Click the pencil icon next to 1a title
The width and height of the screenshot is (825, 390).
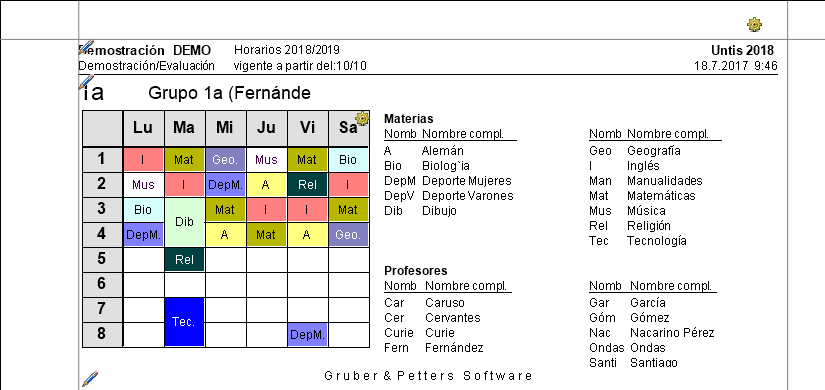(86, 81)
